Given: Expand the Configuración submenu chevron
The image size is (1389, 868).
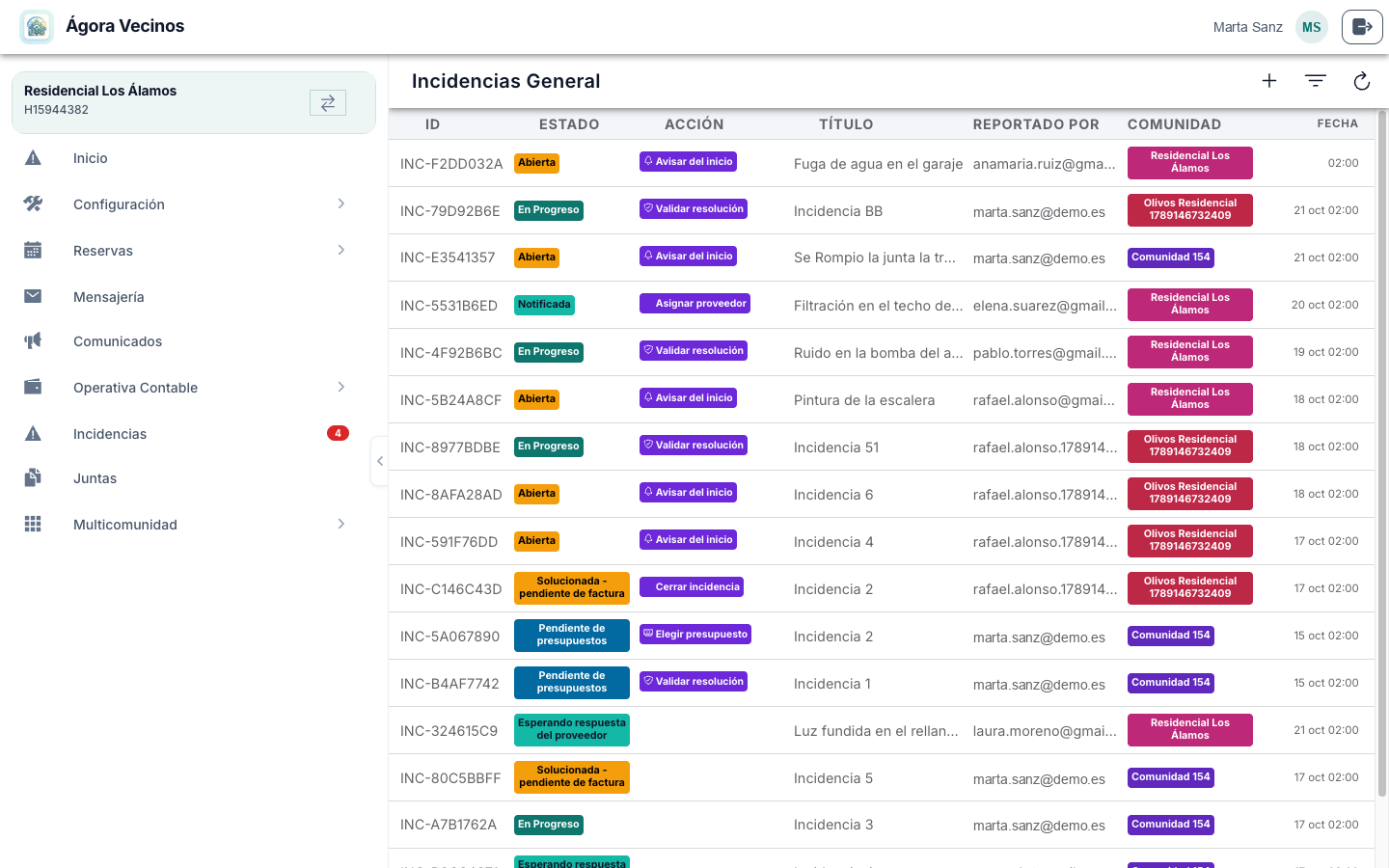Looking at the screenshot, I should [x=341, y=203].
